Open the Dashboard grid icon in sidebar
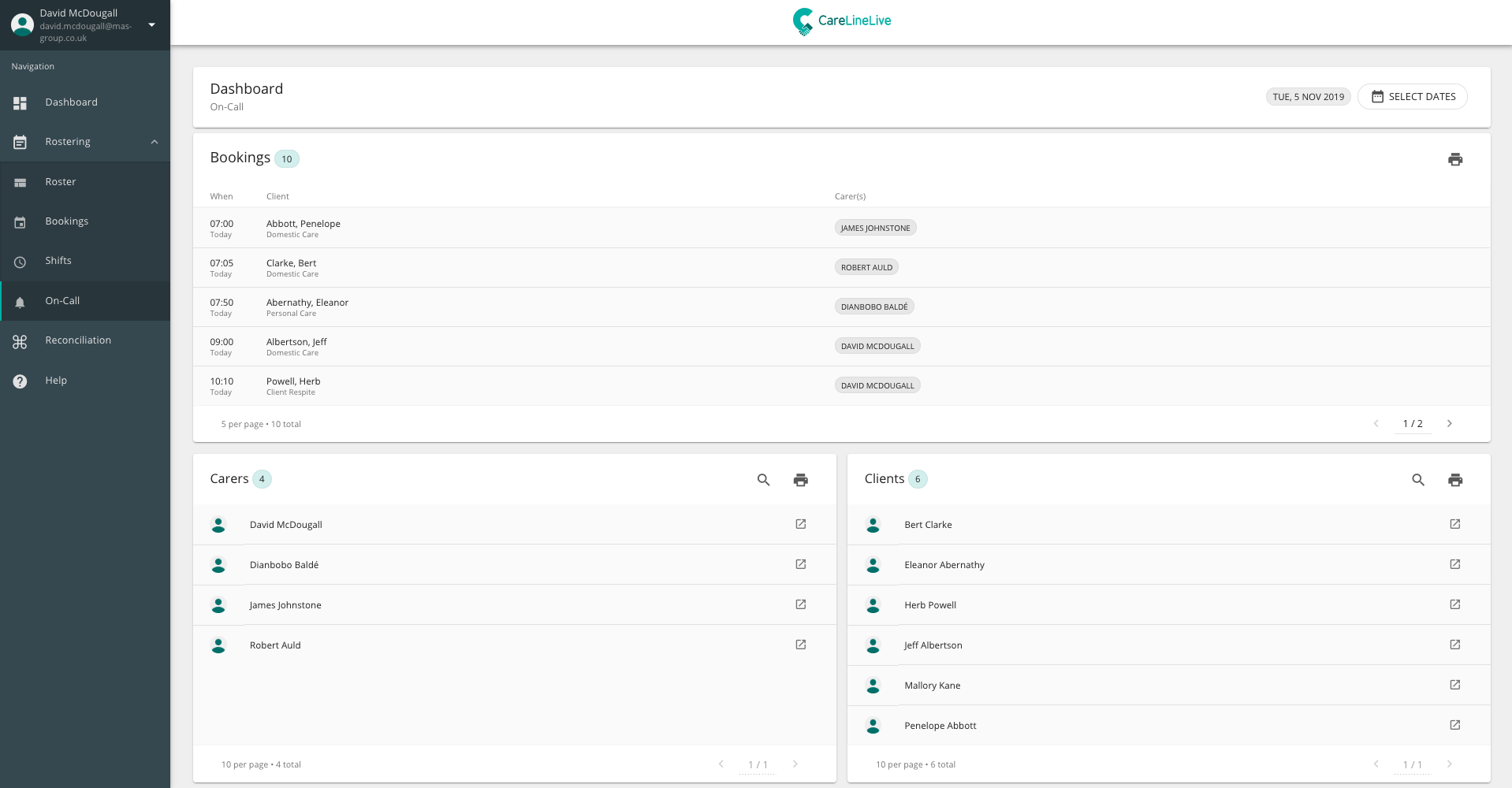The height and width of the screenshot is (788, 1512). [20, 103]
